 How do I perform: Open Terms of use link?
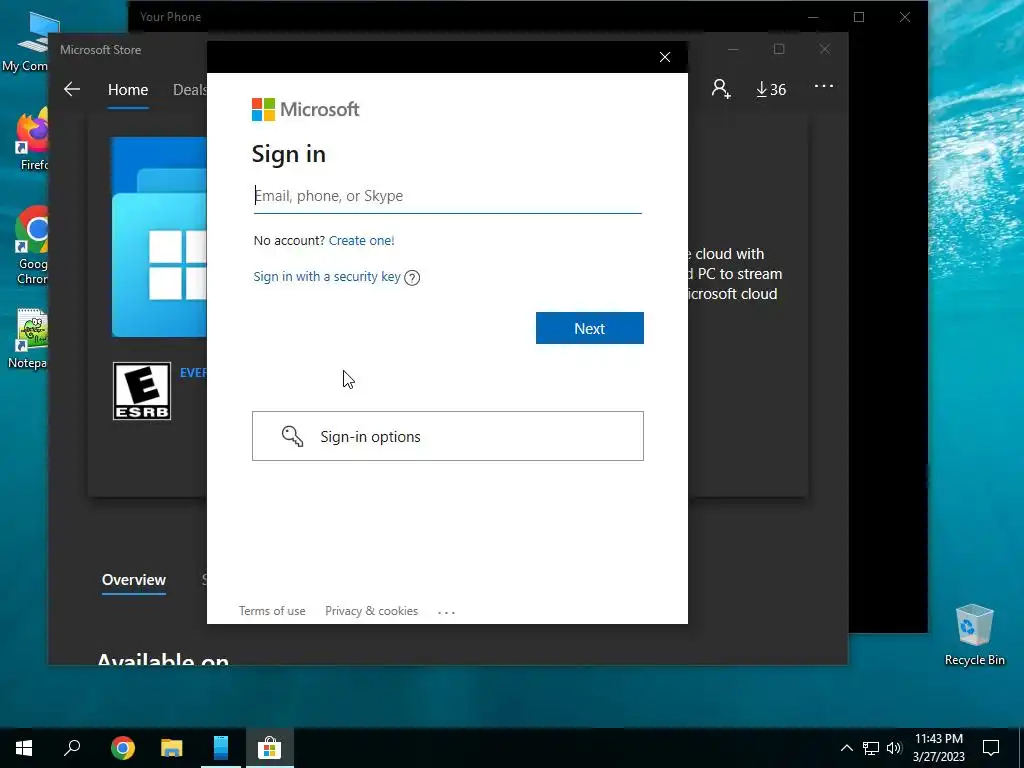click(x=272, y=611)
